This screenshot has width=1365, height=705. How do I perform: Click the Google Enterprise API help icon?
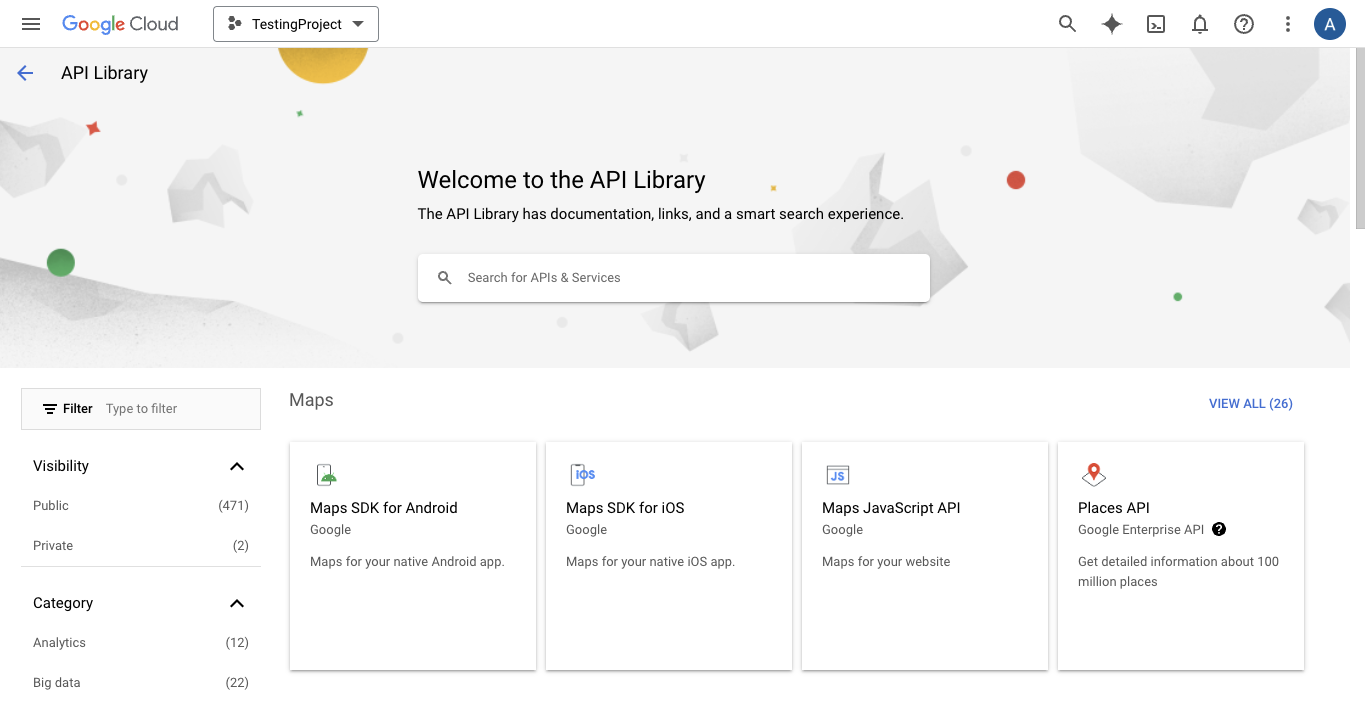(x=1219, y=530)
